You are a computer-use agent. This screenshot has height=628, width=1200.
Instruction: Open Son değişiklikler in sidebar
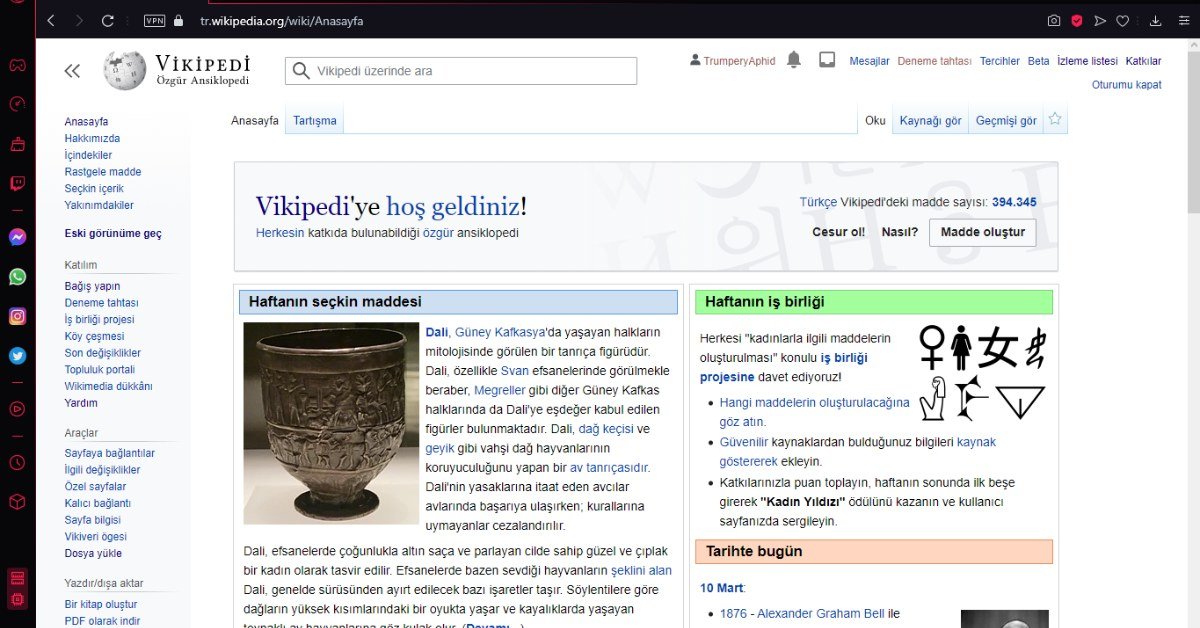point(103,353)
